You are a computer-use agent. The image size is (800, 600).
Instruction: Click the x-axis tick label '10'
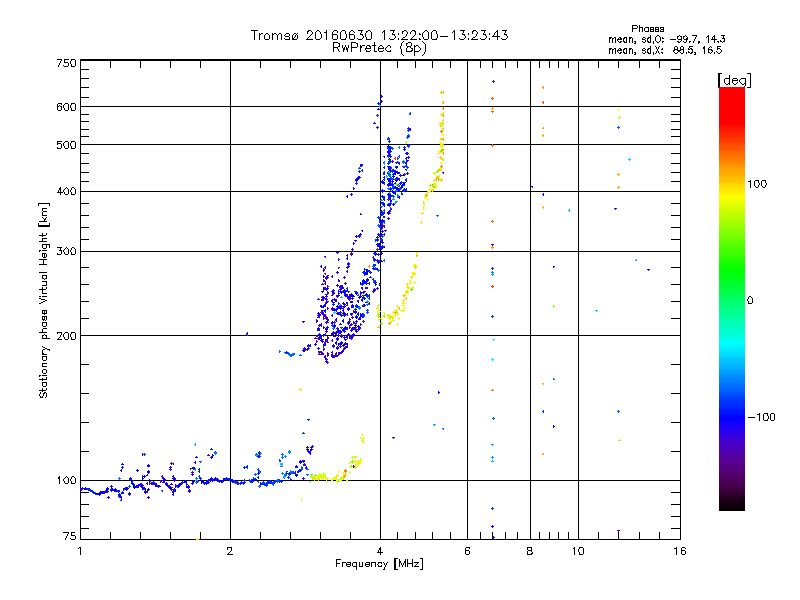pyautogui.click(x=578, y=551)
